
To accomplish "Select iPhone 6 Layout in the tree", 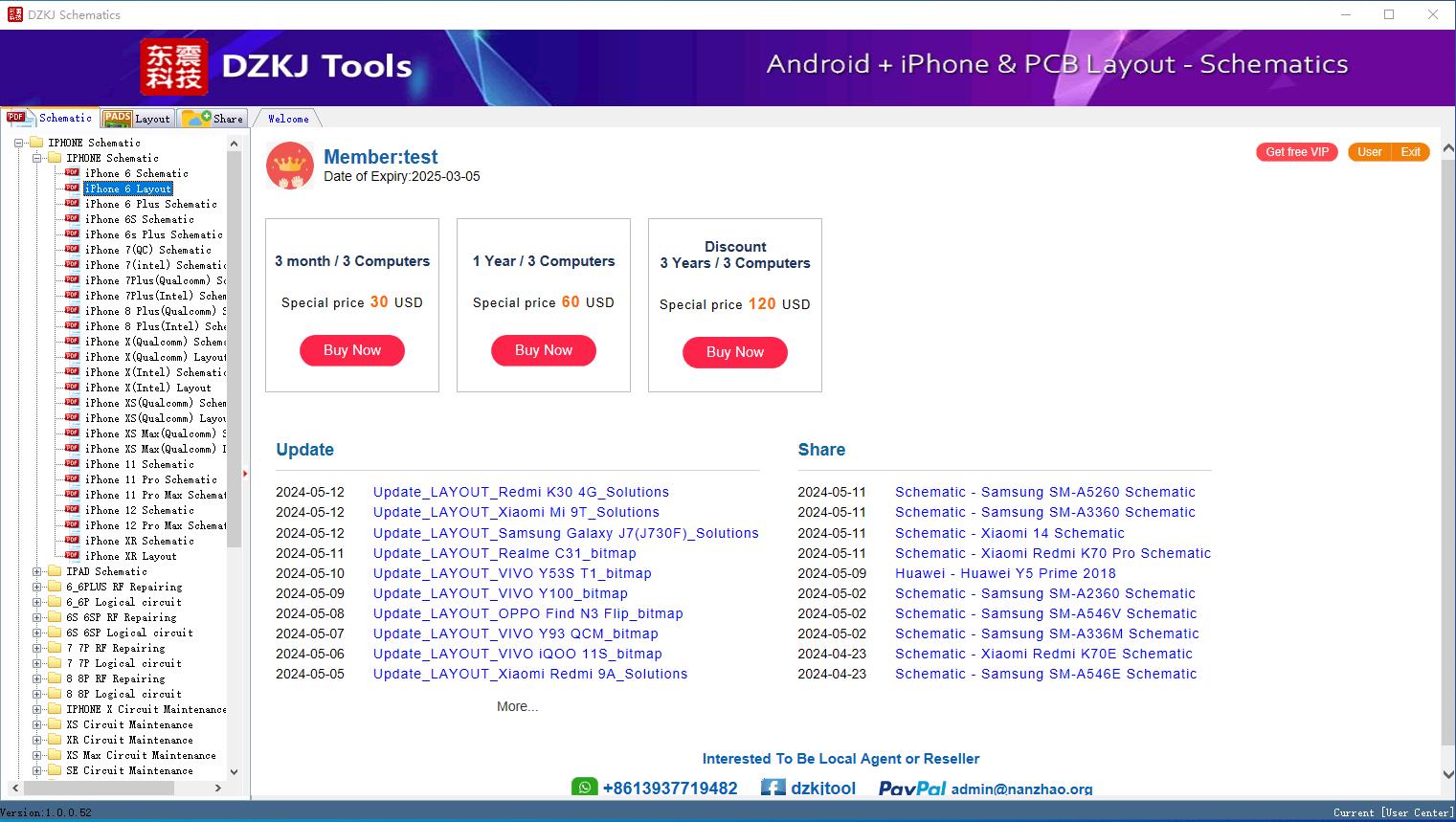I will coord(128,189).
